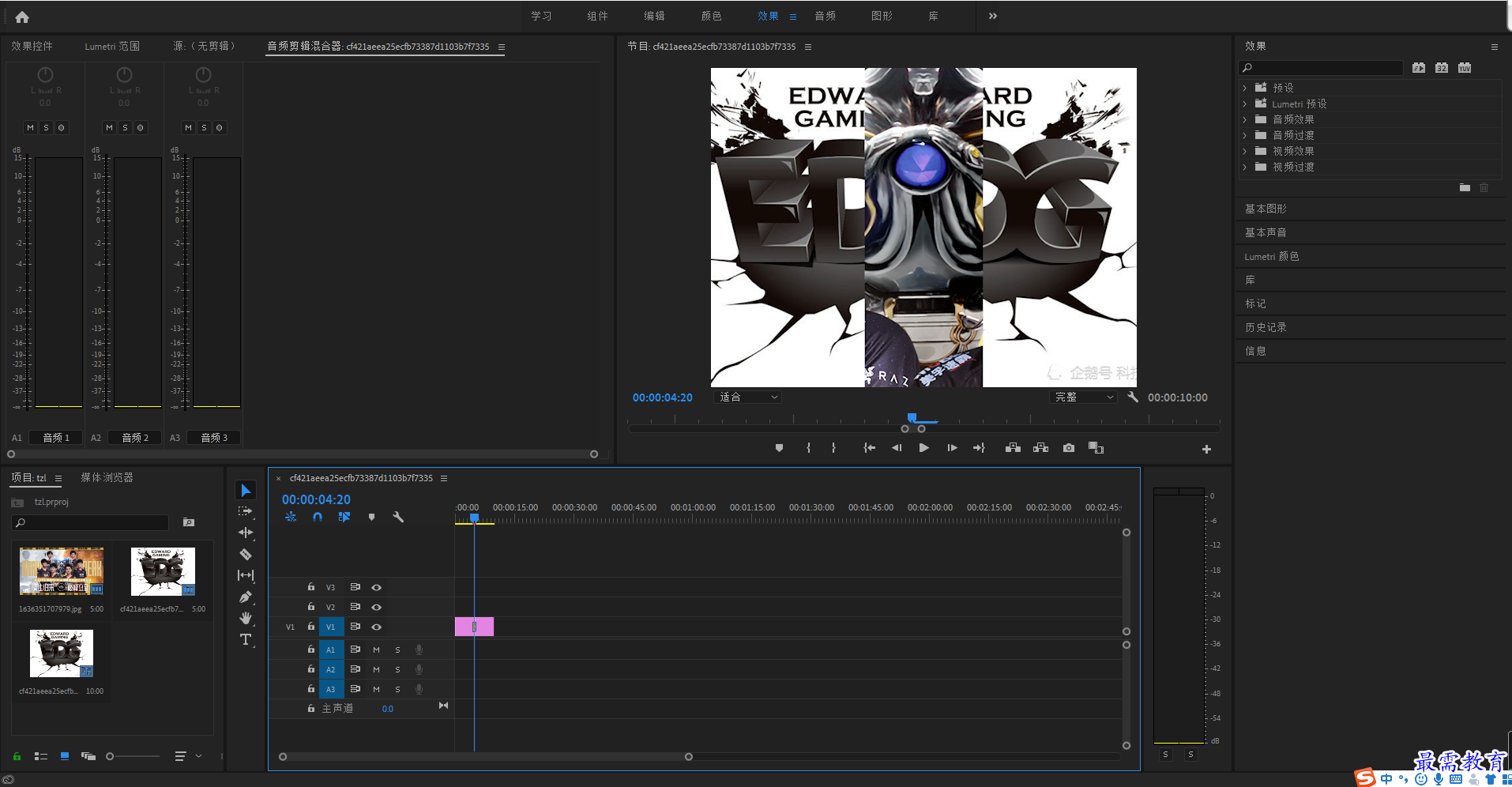Screen dimensions: 1512x787
Task: Click Mark In button
Action: coord(808,448)
